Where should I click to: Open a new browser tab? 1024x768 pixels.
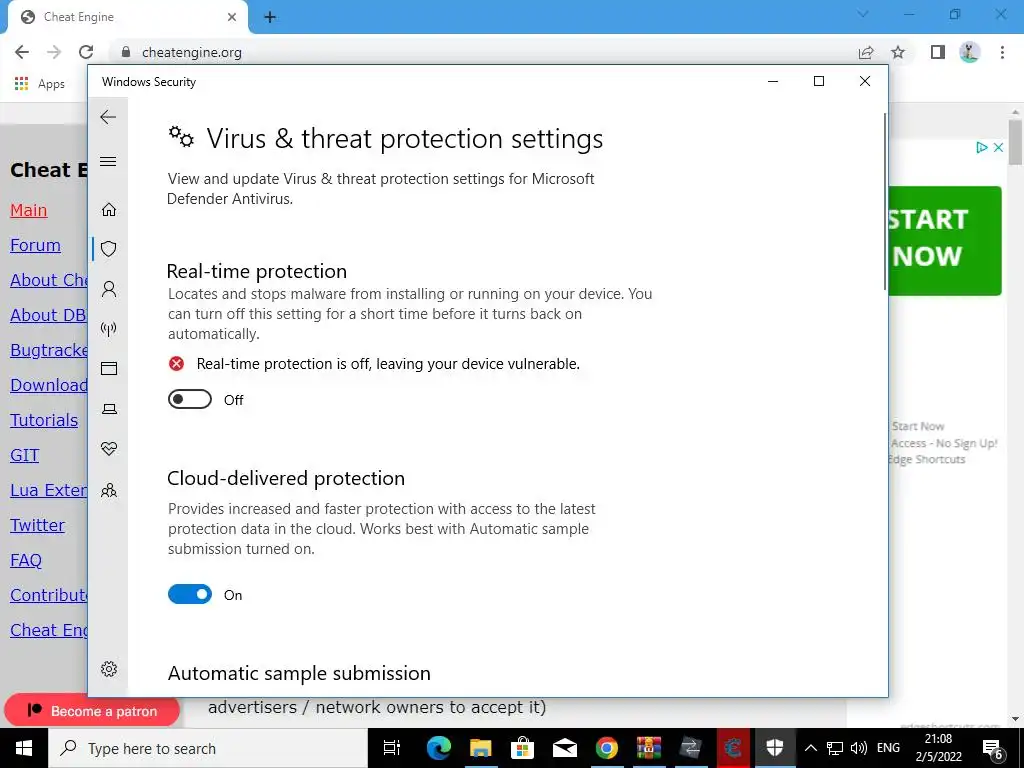270,18
